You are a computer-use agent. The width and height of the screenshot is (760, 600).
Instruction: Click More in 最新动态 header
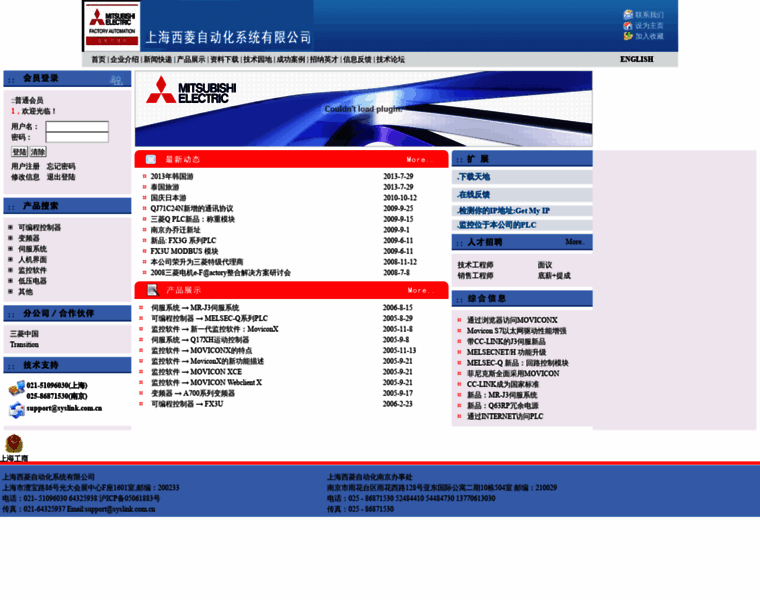pos(419,159)
